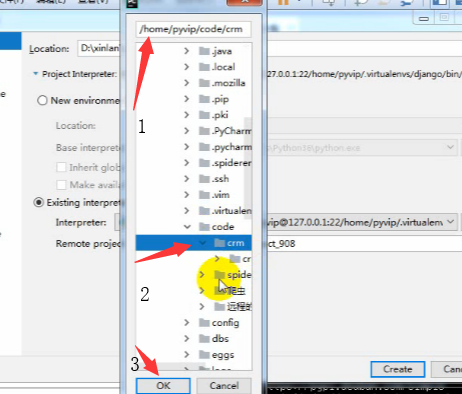Select the .pki folder name
Image resolution: width=462 pixels, height=394 pixels.
(220, 115)
